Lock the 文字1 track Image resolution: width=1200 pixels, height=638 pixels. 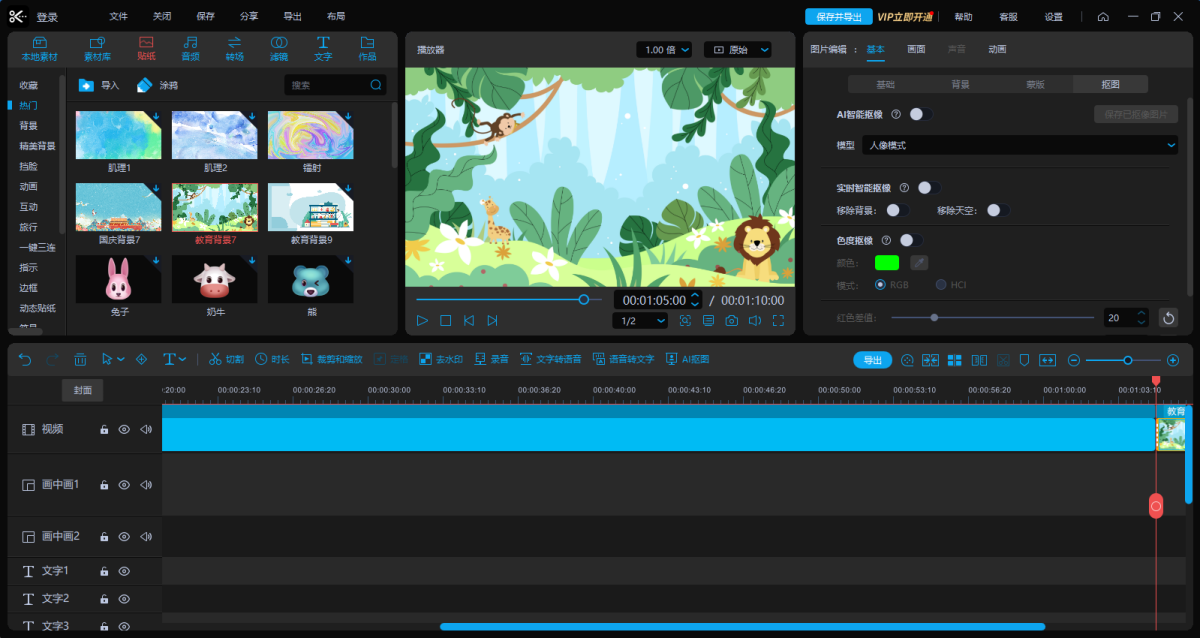pyautogui.click(x=103, y=572)
